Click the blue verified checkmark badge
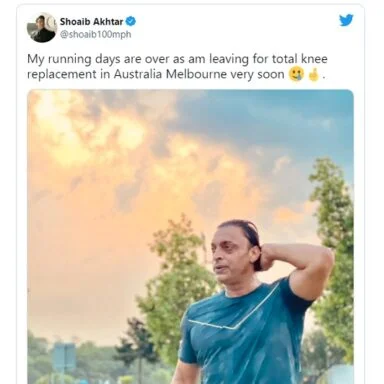This screenshot has height=384, width=384. click(x=131, y=21)
